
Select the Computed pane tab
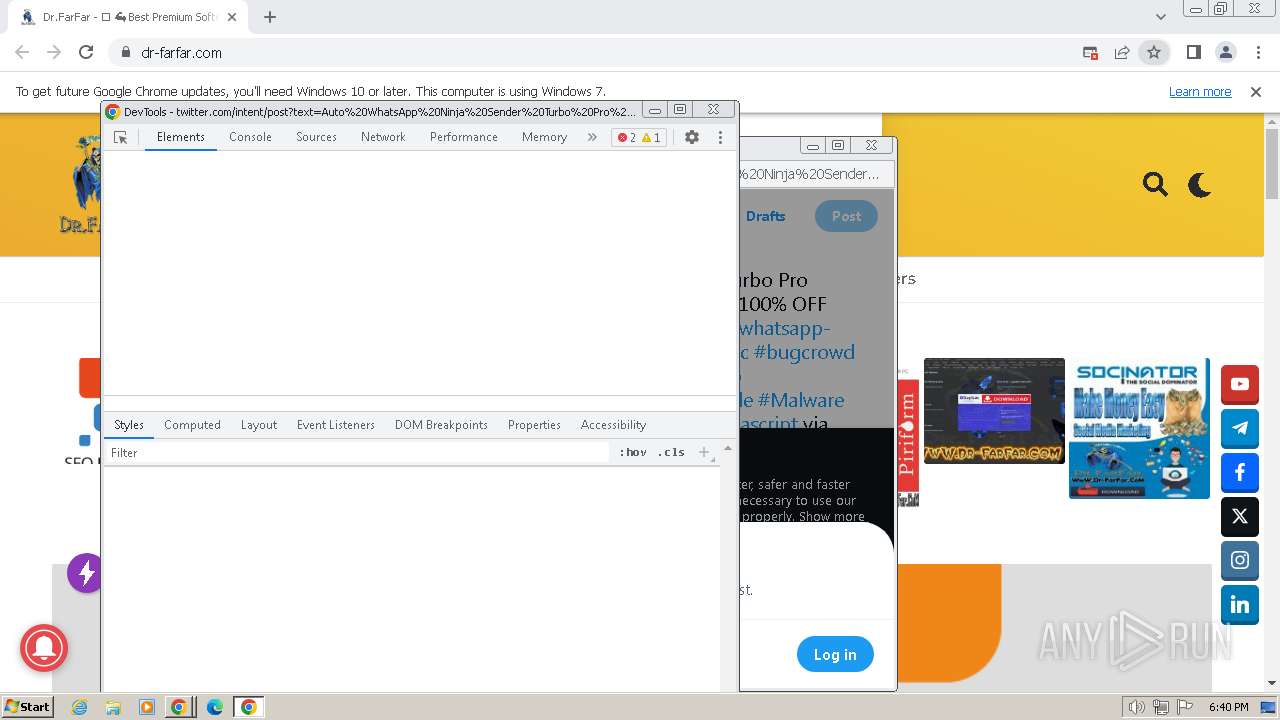tap(192, 425)
